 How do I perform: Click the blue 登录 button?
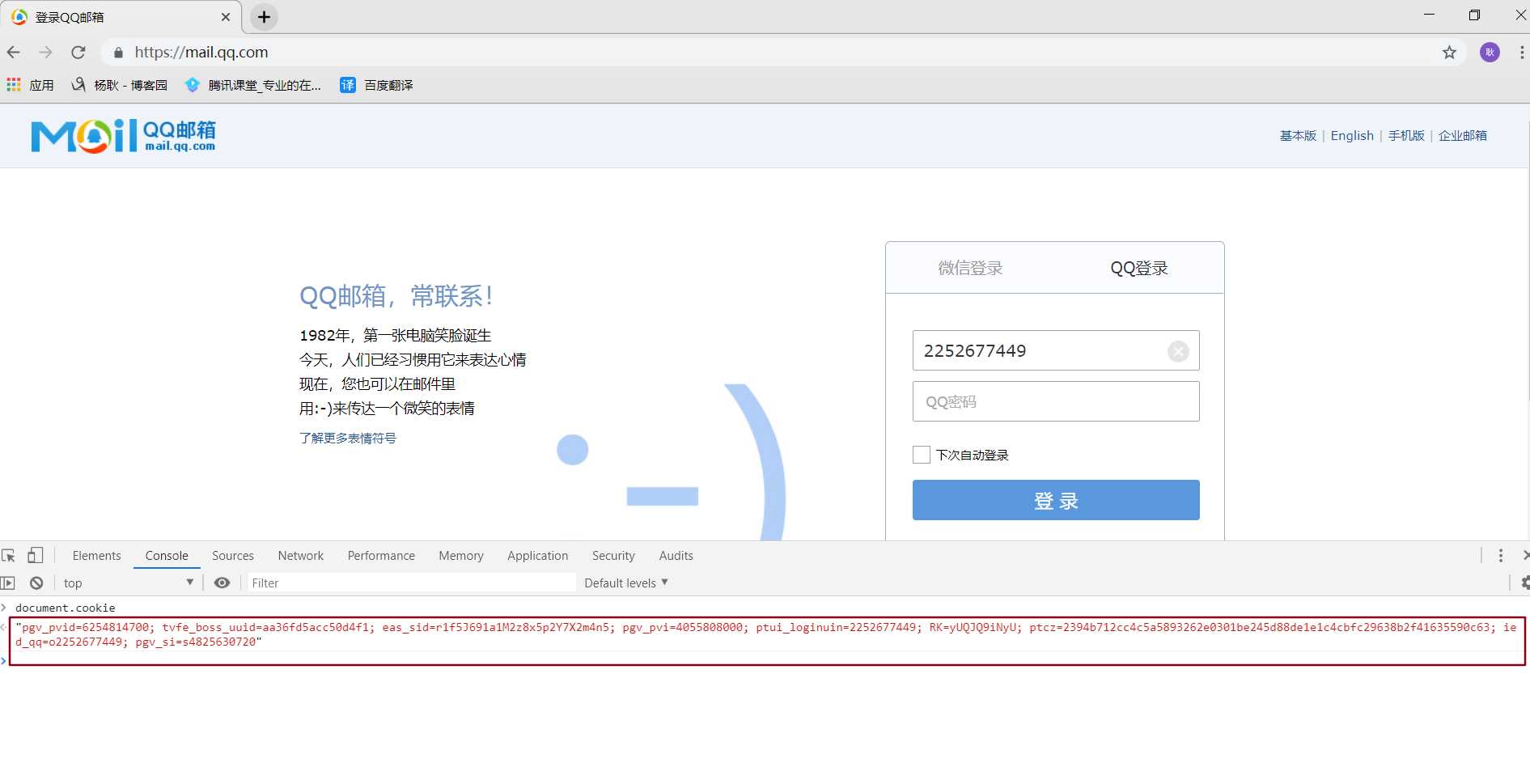point(1056,500)
